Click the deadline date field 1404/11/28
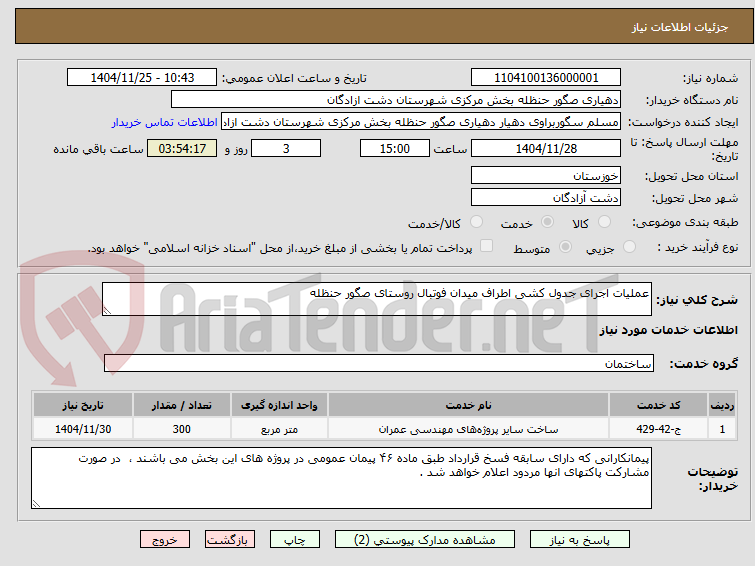 point(546,148)
